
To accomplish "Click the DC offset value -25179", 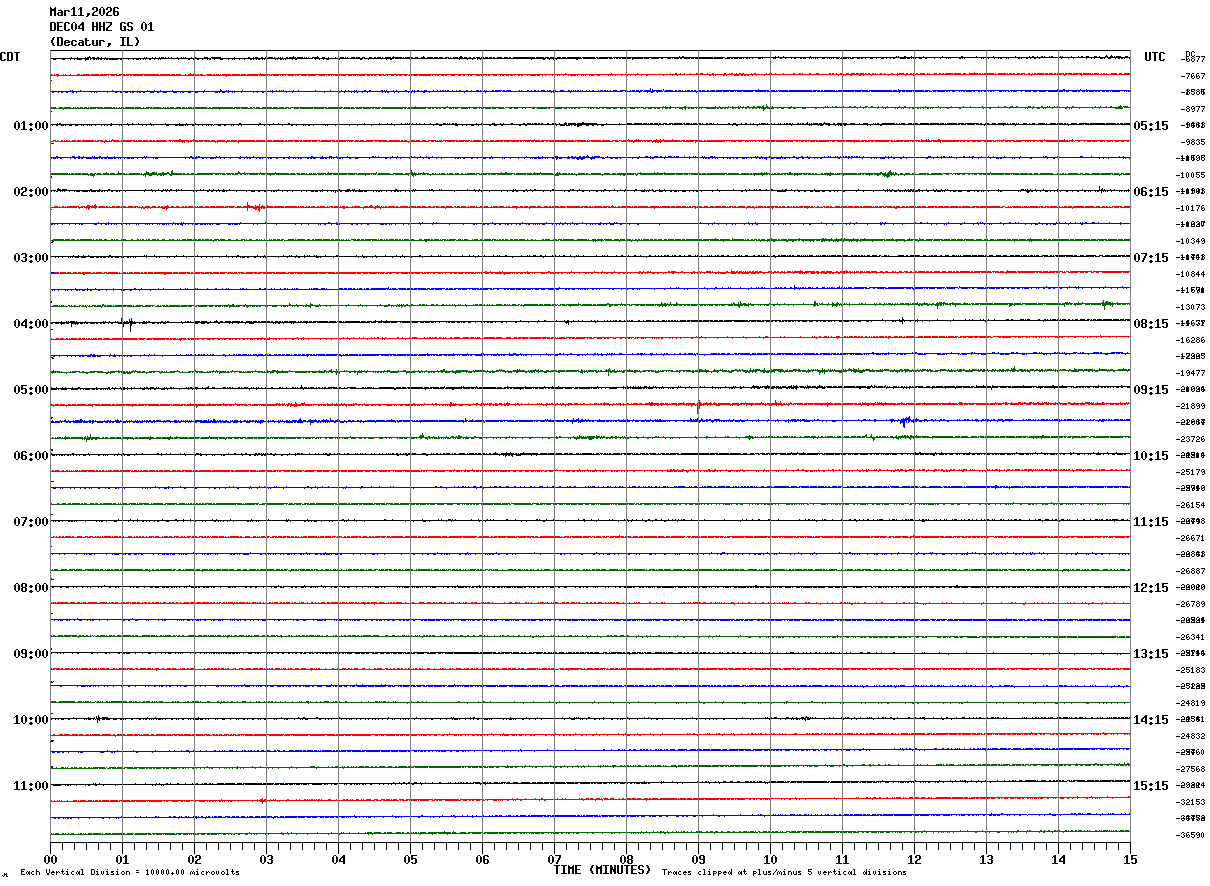I will 1192,472.
